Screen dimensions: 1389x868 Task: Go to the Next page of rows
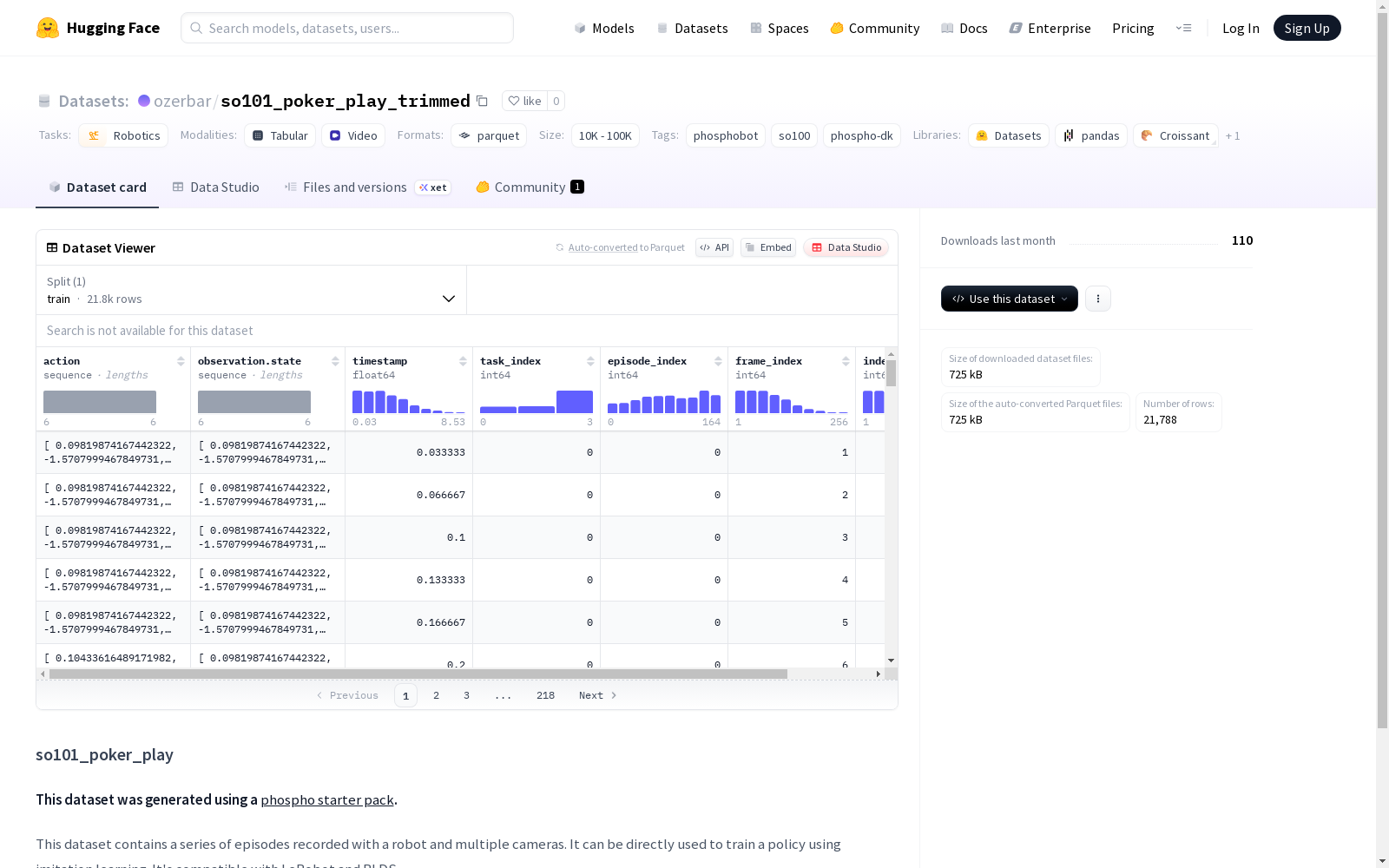[x=598, y=695]
